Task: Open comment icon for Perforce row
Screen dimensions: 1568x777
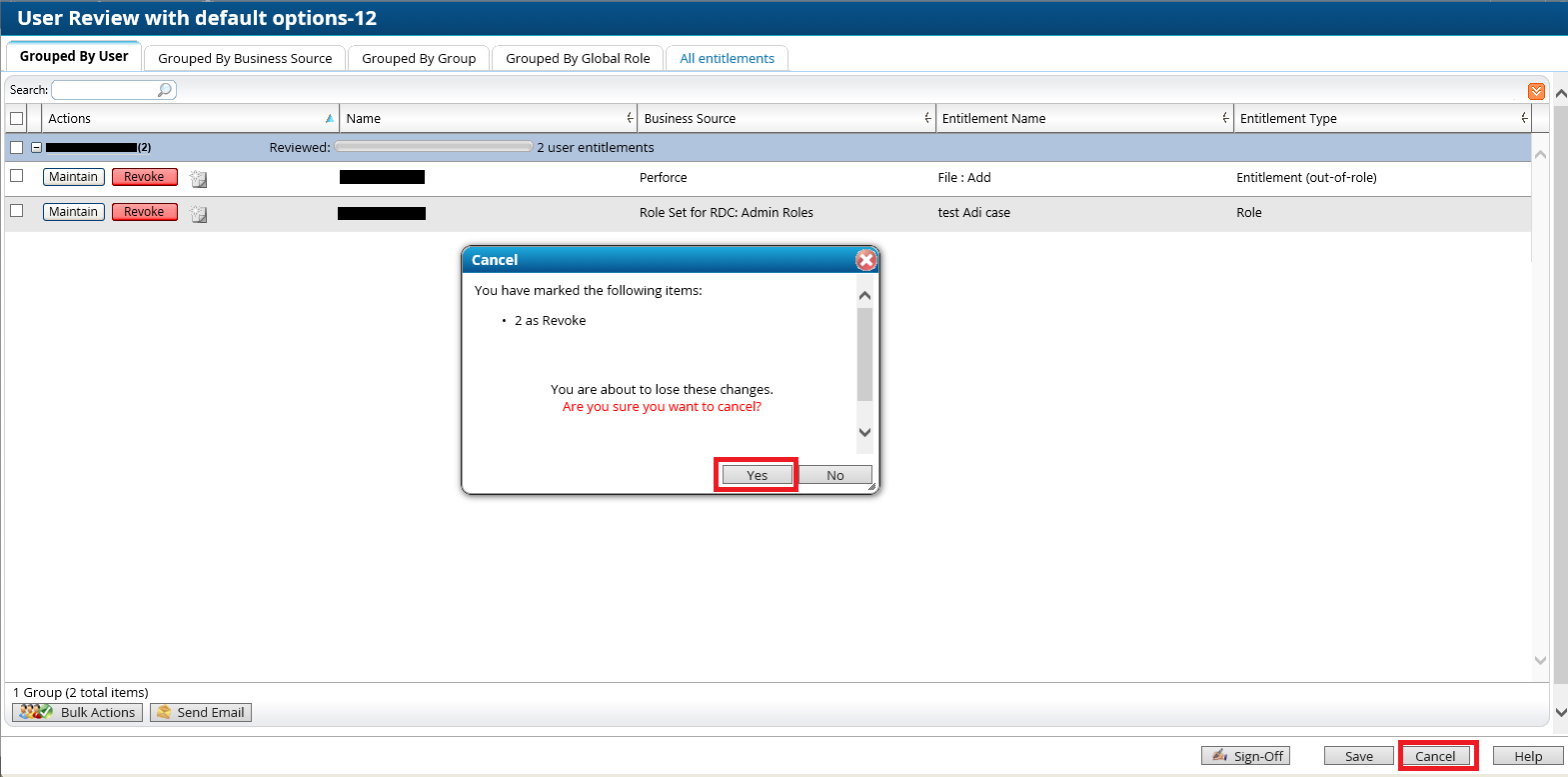Action: [199, 179]
